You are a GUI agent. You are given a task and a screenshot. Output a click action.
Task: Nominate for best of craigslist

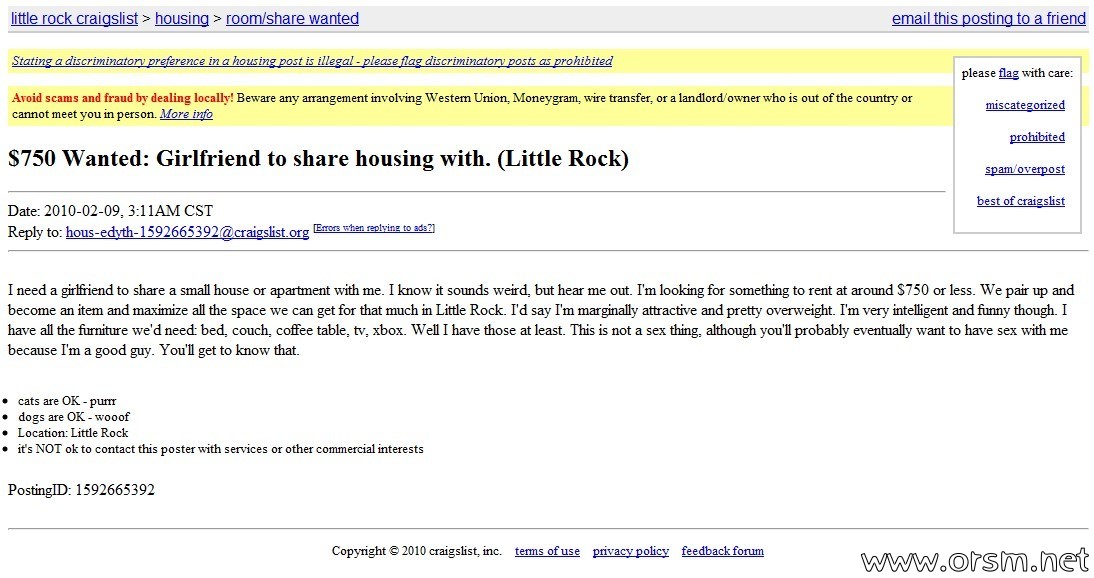pos(1021,201)
